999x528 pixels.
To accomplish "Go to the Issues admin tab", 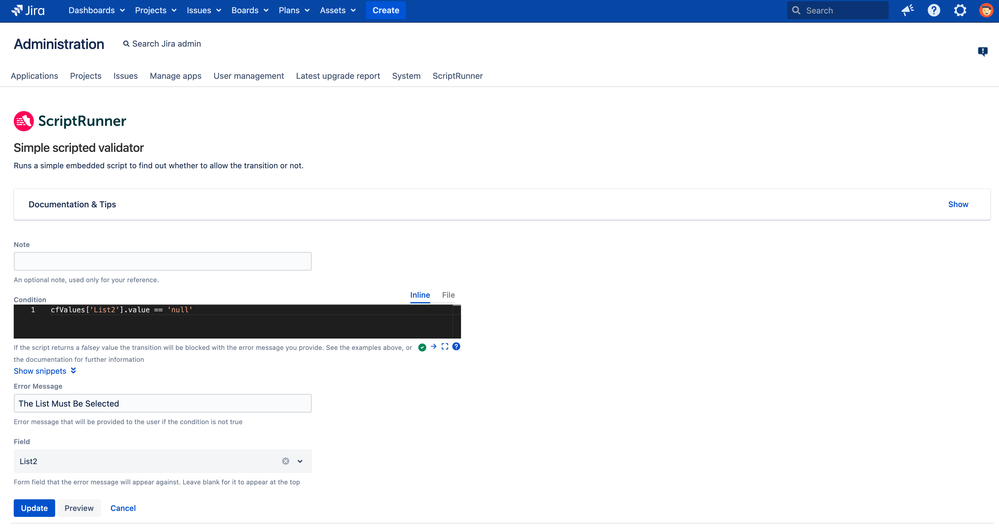I will [x=126, y=76].
